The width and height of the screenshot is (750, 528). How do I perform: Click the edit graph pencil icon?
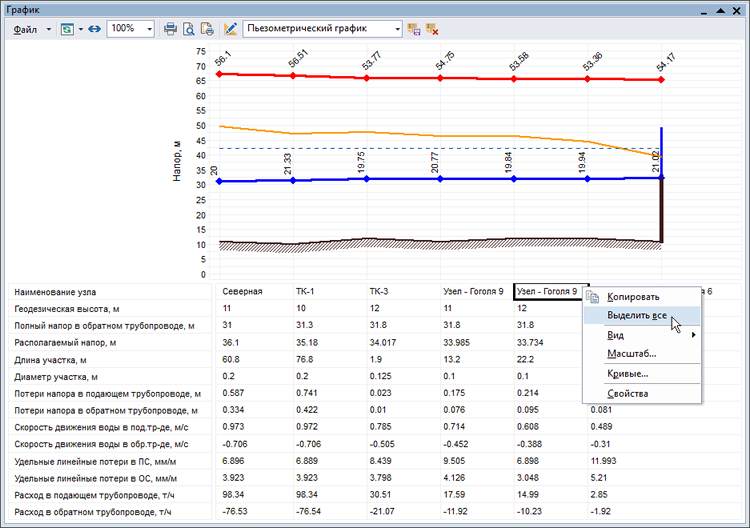pos(231,29)
